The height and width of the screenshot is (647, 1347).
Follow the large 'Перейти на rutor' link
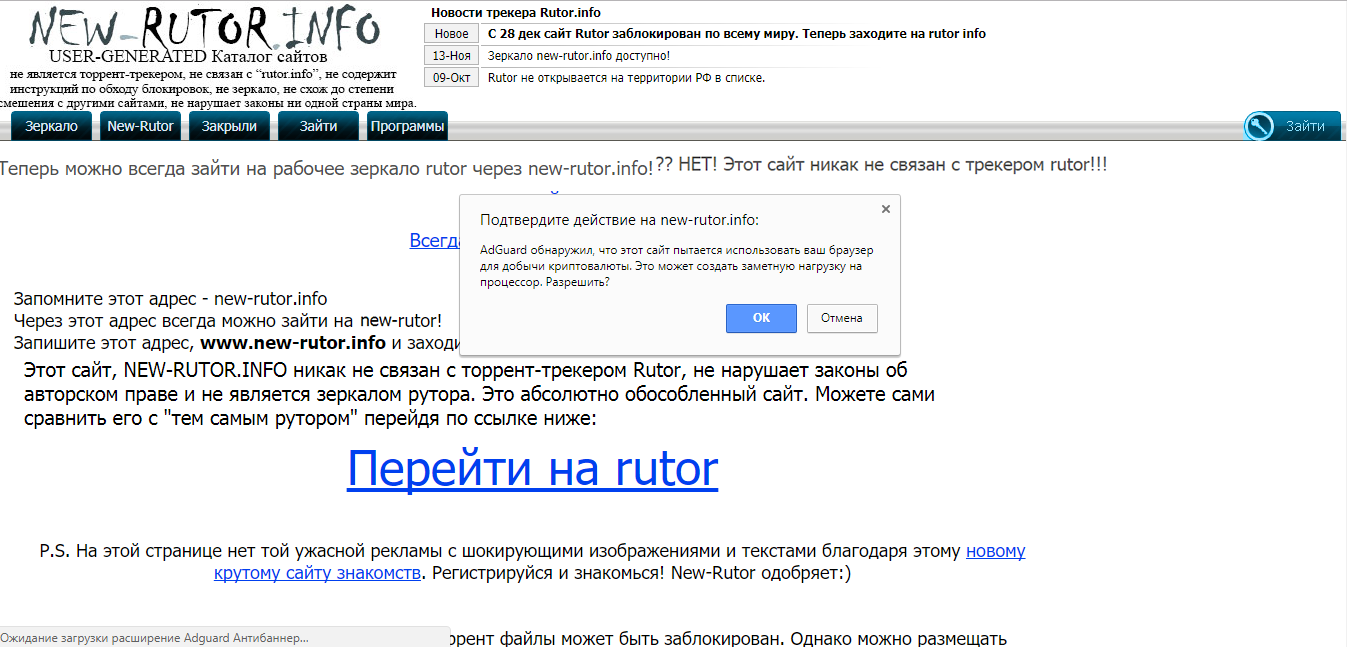coord(532,467)
